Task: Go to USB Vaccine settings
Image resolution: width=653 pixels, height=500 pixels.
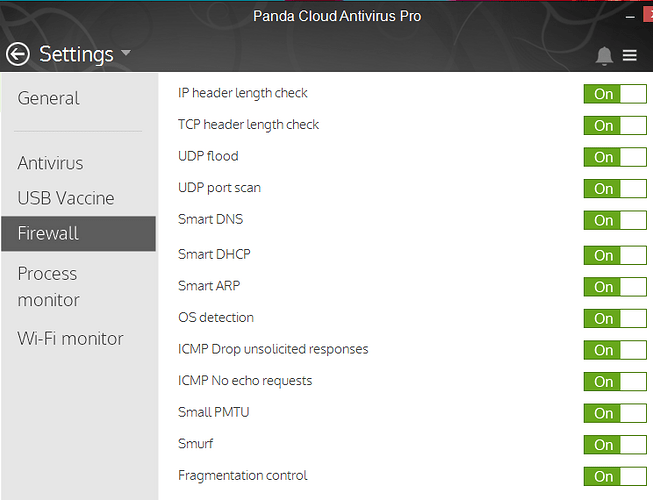Action: [x=66, y=198]
